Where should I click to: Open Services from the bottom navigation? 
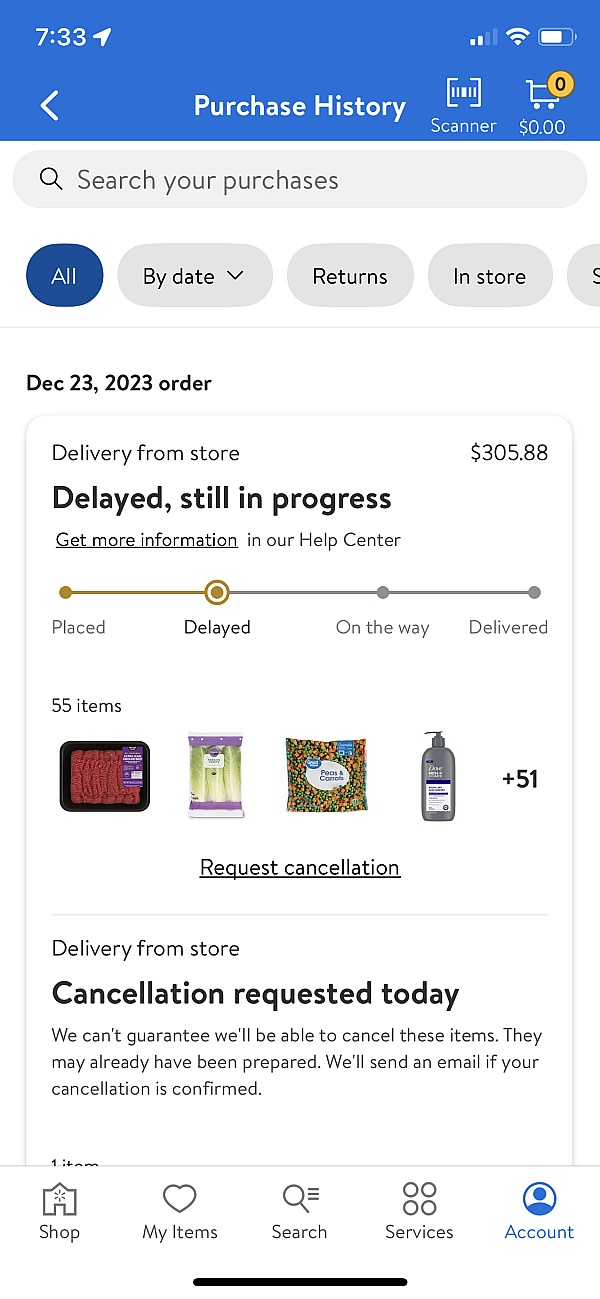[419, 1210]
